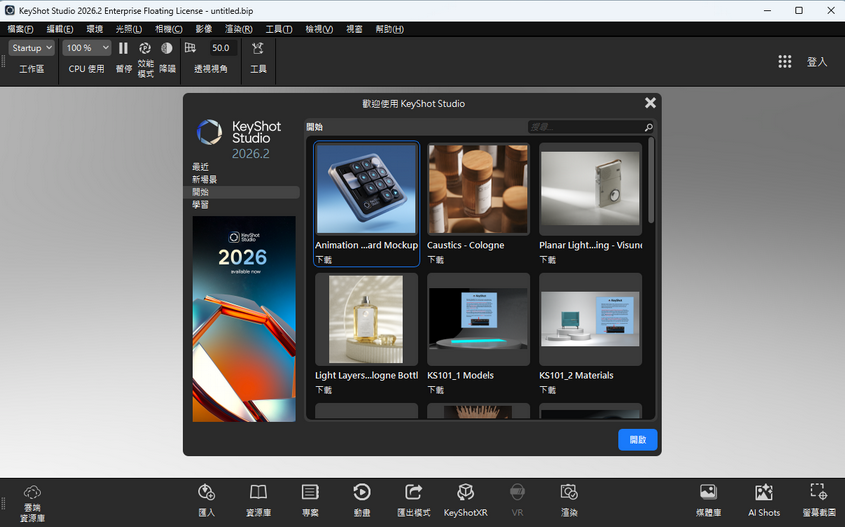
Task: Open the KeyShotXR cube icon
Action: 465,492
